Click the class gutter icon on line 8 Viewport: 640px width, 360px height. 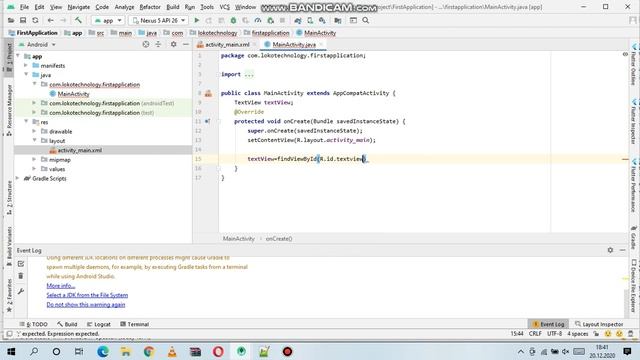click(x=208, y=93)
